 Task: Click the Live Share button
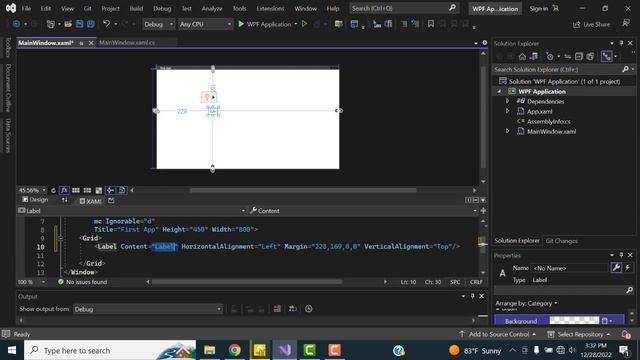click(591, 24)
